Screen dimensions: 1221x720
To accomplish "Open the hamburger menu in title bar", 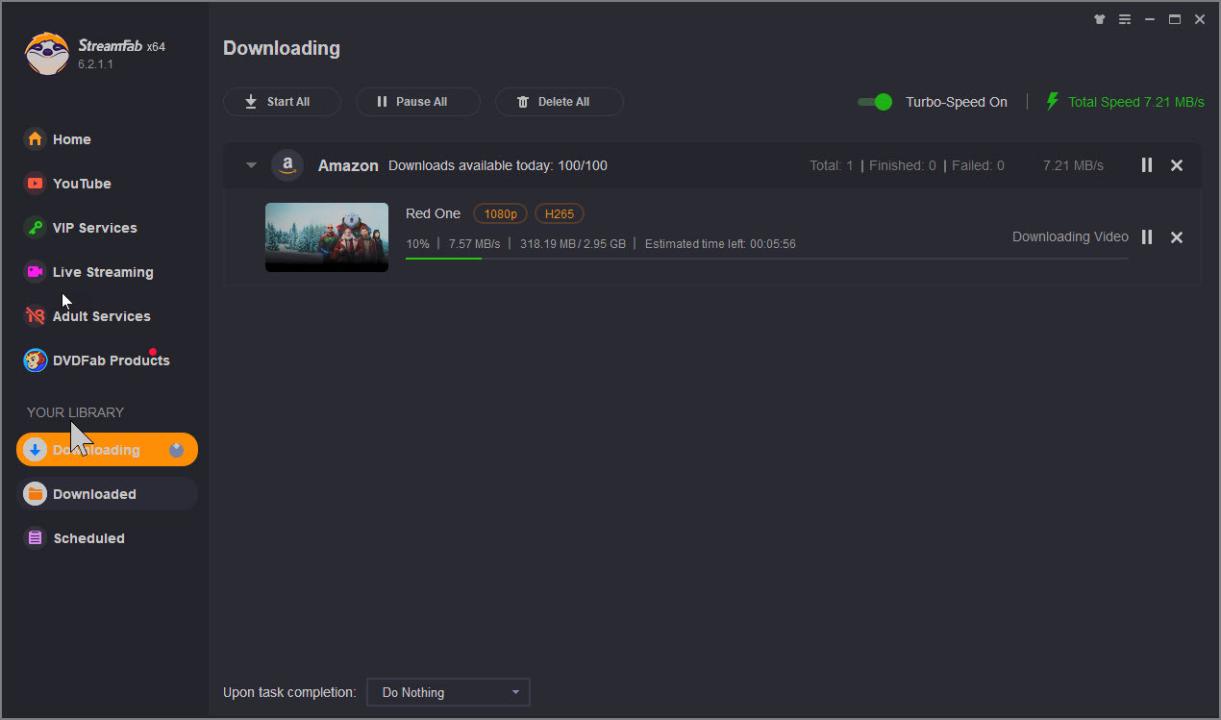I will tap(1125, 19).
